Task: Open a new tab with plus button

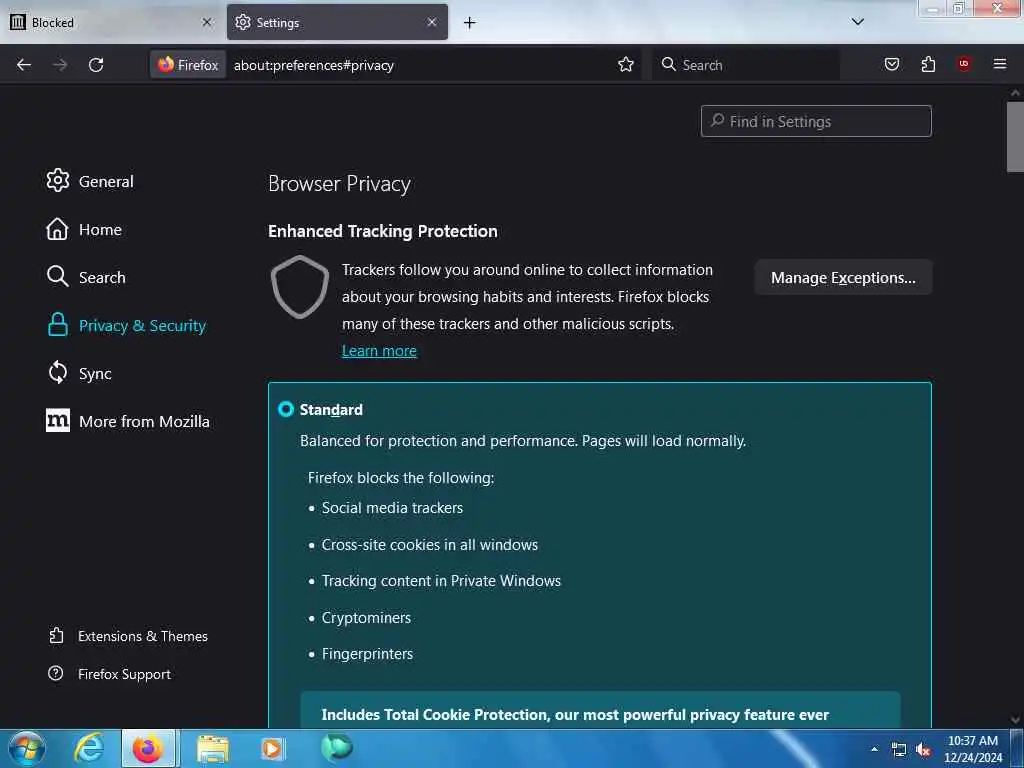Action: tap(470, 23)
